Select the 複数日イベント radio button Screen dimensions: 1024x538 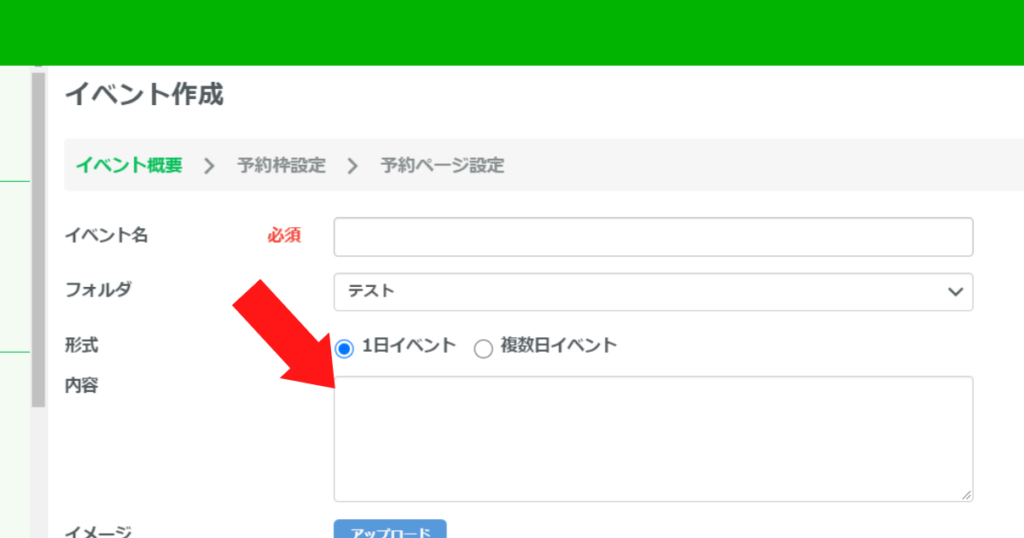pyautogui.click(x=483, y=349)
